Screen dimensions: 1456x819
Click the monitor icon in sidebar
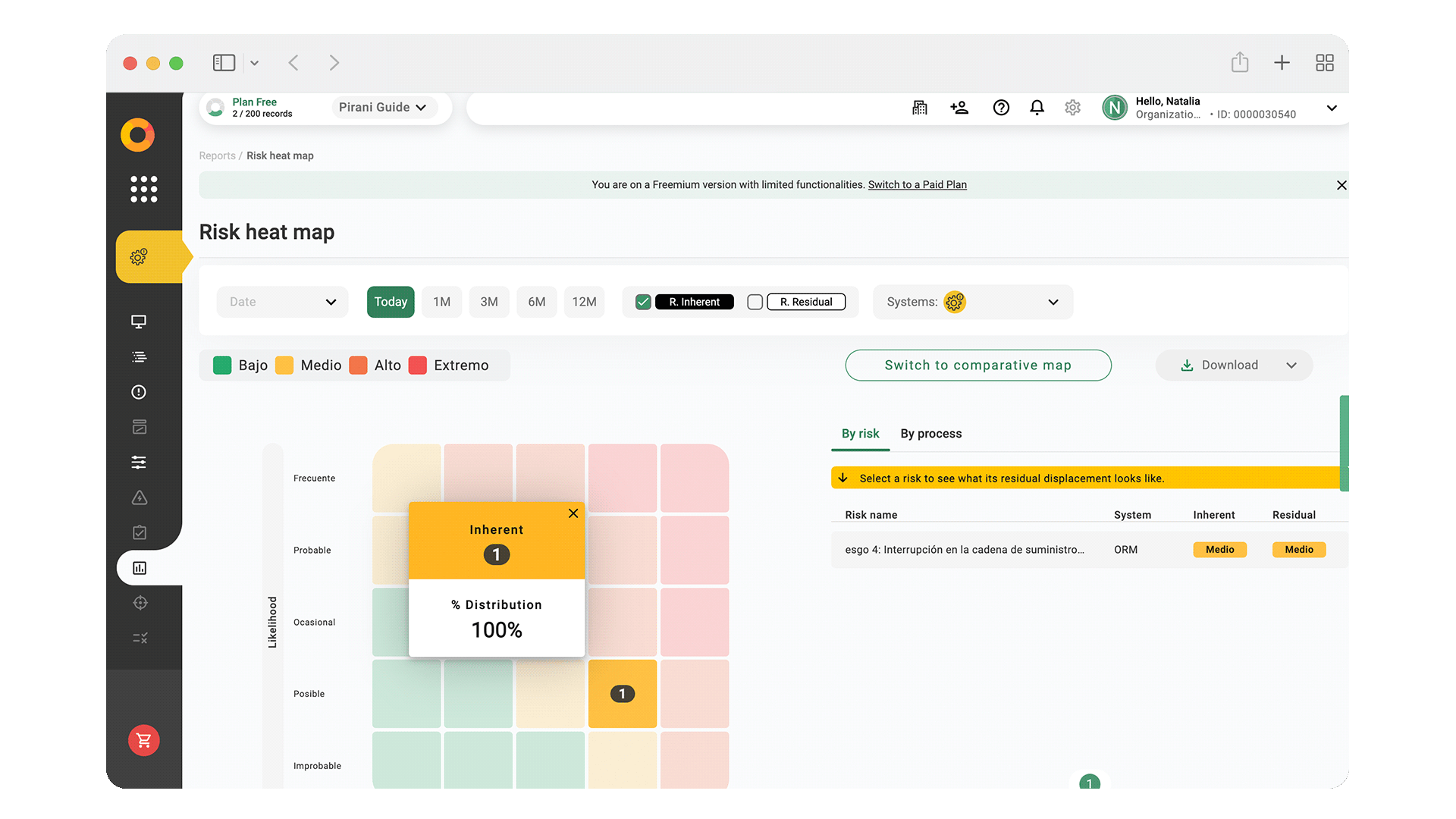click(139, 322)
